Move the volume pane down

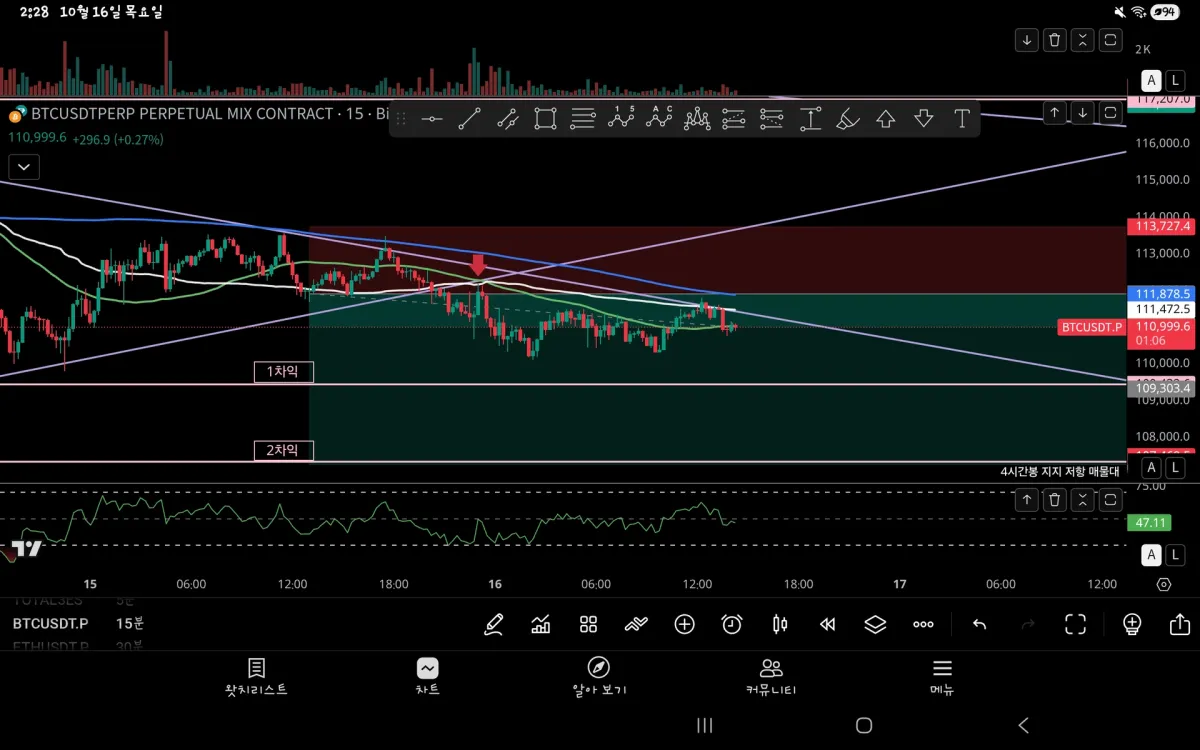[x=1027, y=40]
